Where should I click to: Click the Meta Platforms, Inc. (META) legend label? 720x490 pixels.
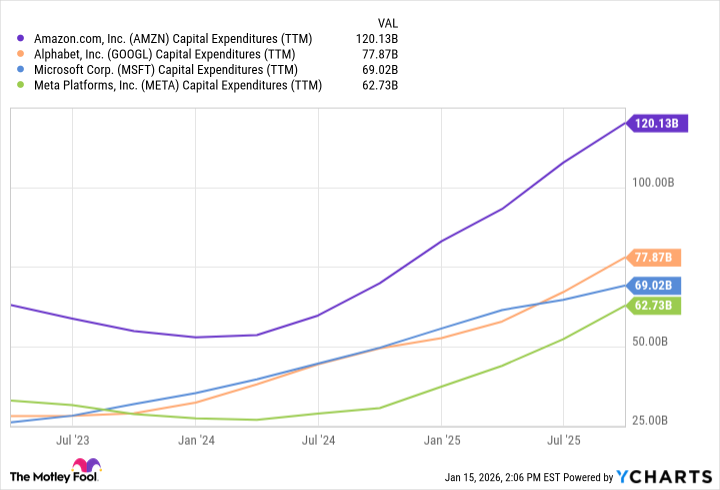[178, 86]
